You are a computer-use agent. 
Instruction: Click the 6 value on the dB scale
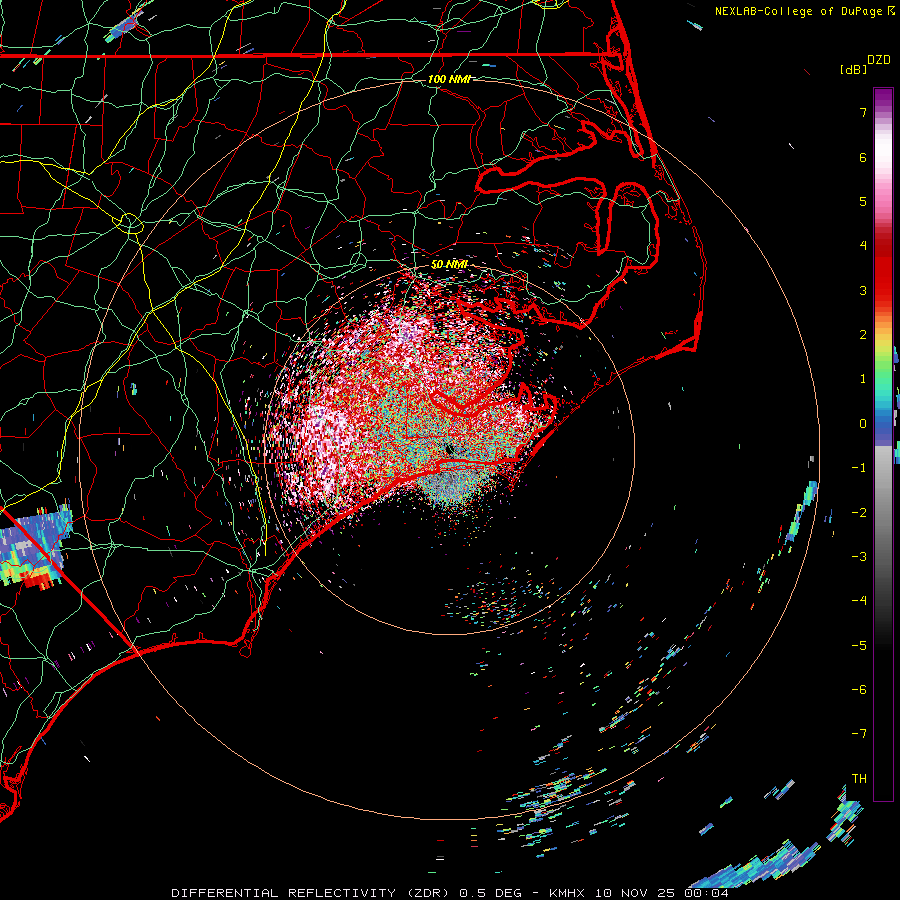(x=863, y=157)
